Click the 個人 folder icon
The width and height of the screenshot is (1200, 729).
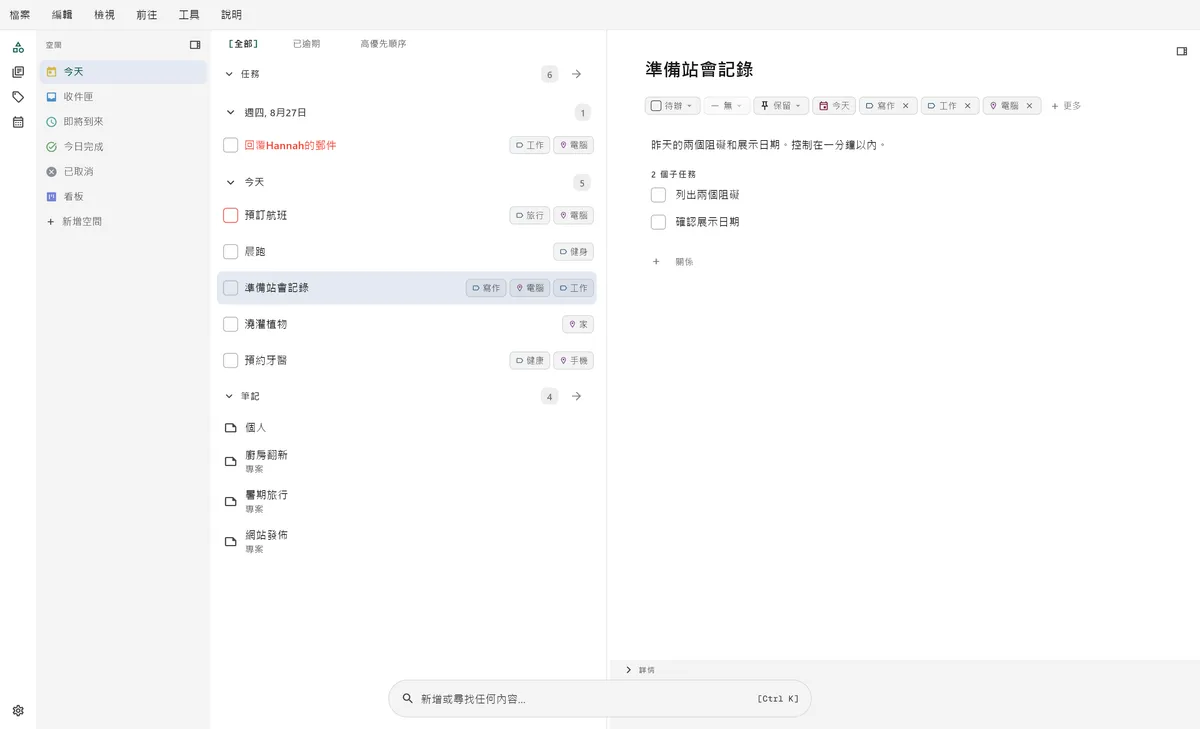pos(231,428)
